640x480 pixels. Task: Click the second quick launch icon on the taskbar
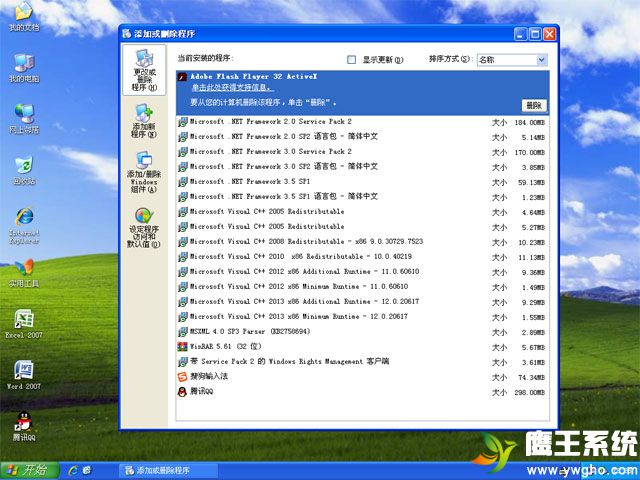pyautogui.click(x=87, y=471)
